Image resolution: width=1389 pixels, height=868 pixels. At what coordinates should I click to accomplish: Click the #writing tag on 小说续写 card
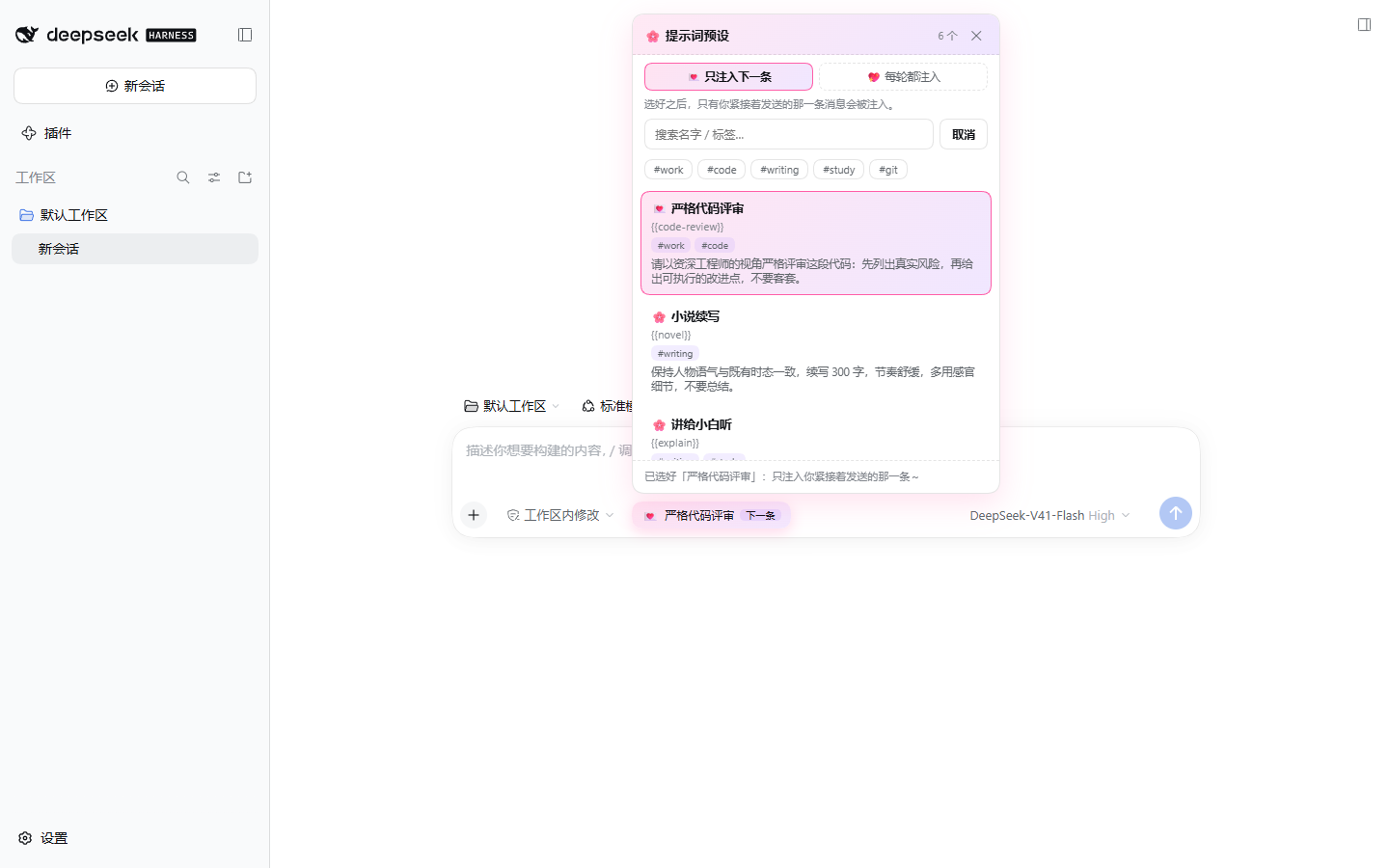tap(675, 354)
